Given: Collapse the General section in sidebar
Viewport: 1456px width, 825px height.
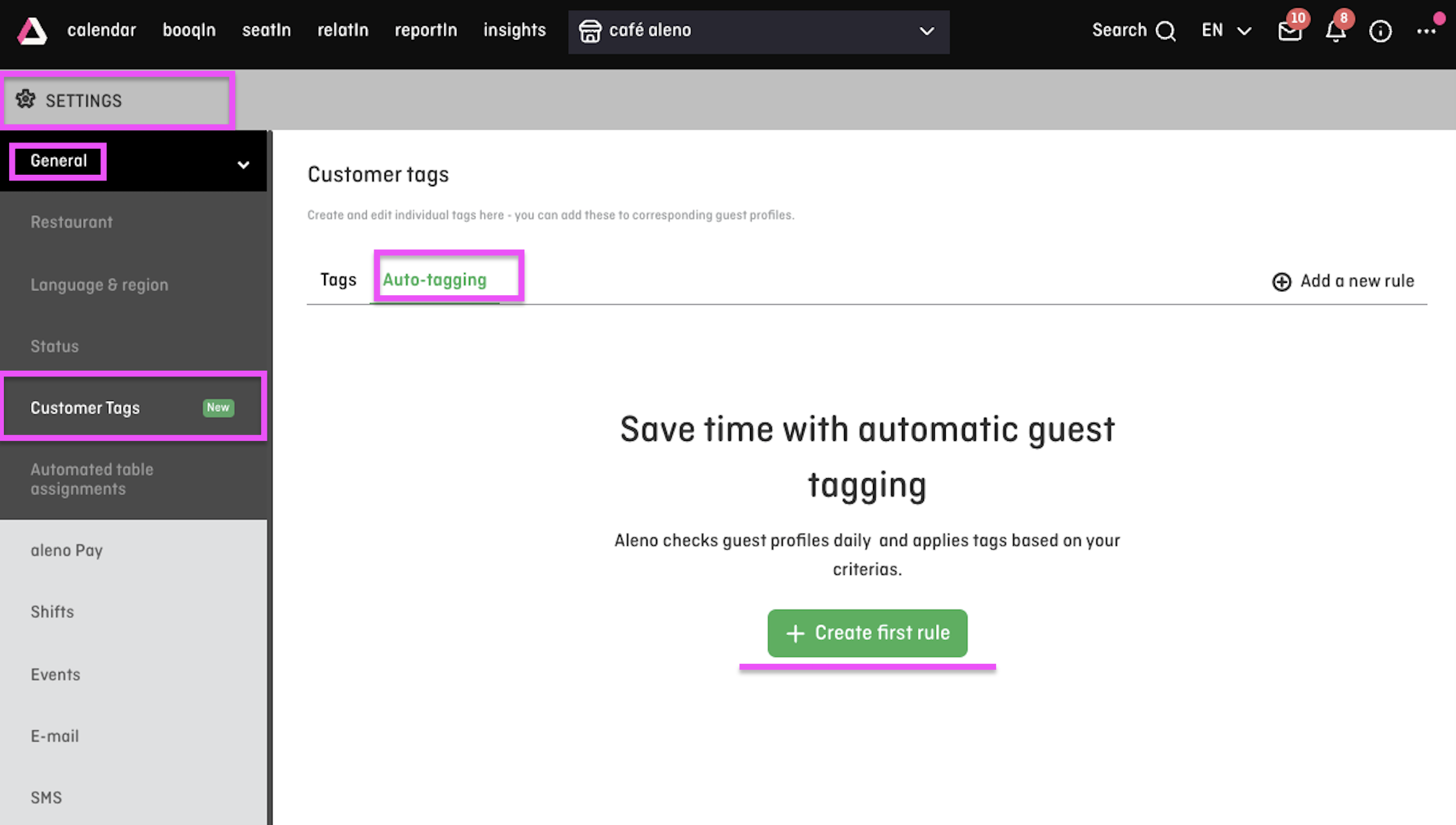Looking at the screenshot, I should click(243, 164).
